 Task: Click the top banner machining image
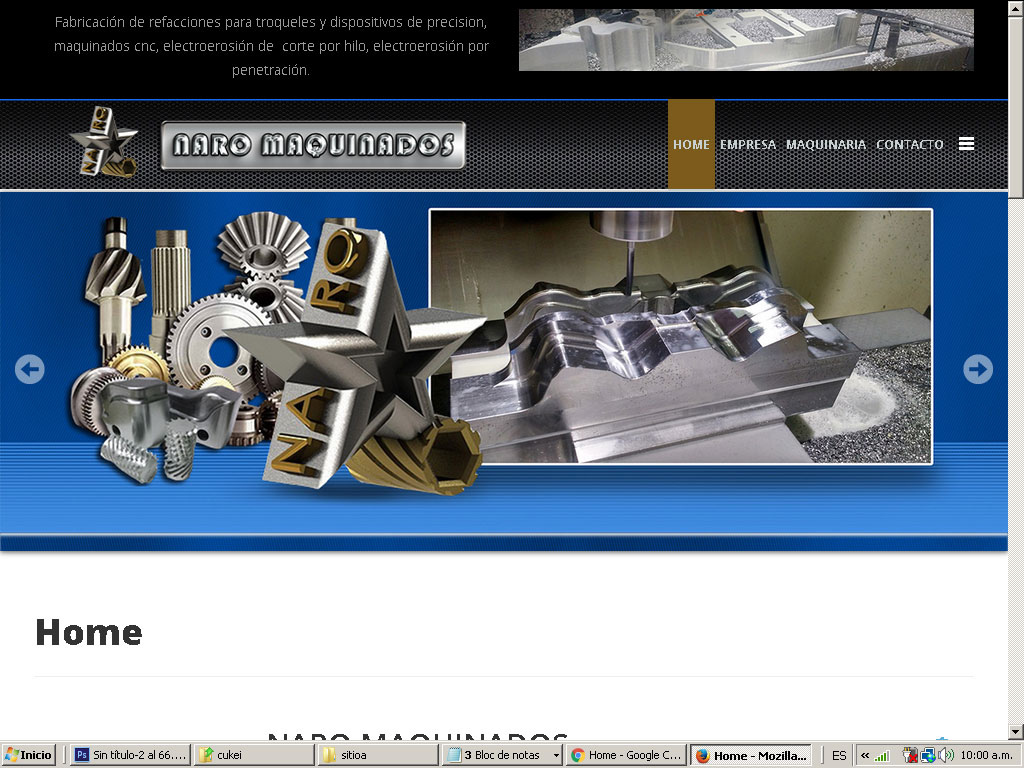(746, 40)
